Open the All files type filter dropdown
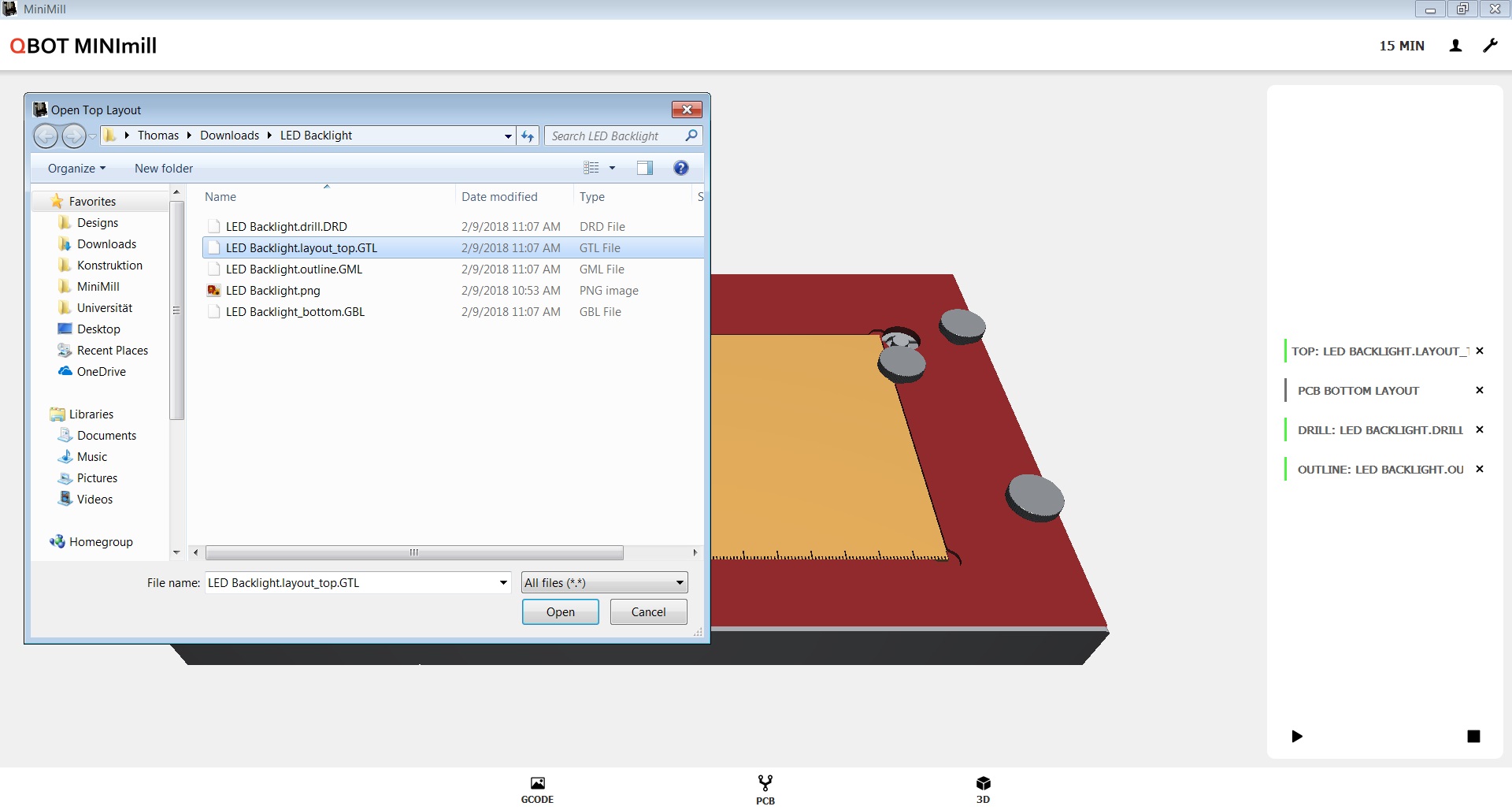This screenshot has height=810, width=1512. (x=605, y=583)
